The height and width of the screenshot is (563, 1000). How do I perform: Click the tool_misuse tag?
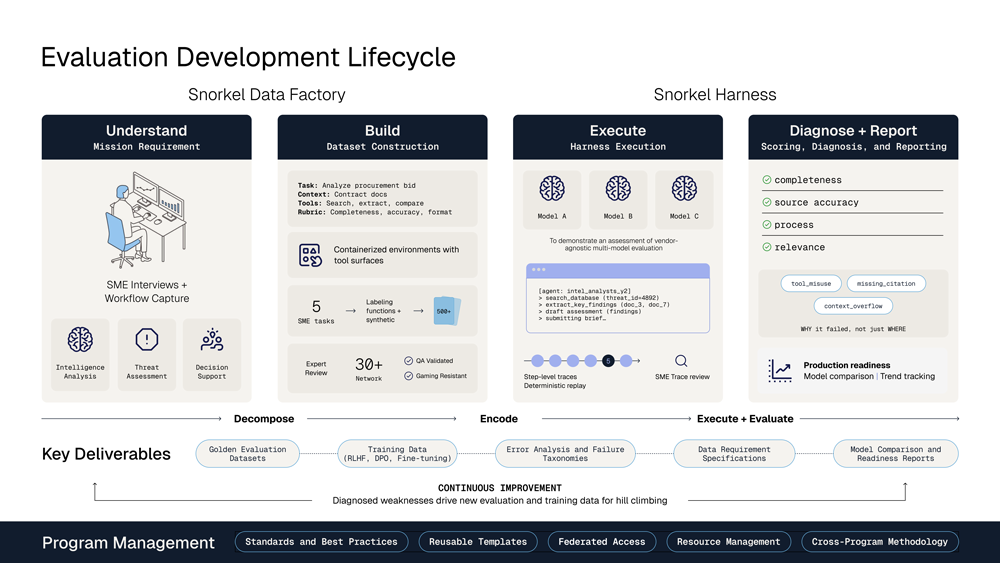811,284
